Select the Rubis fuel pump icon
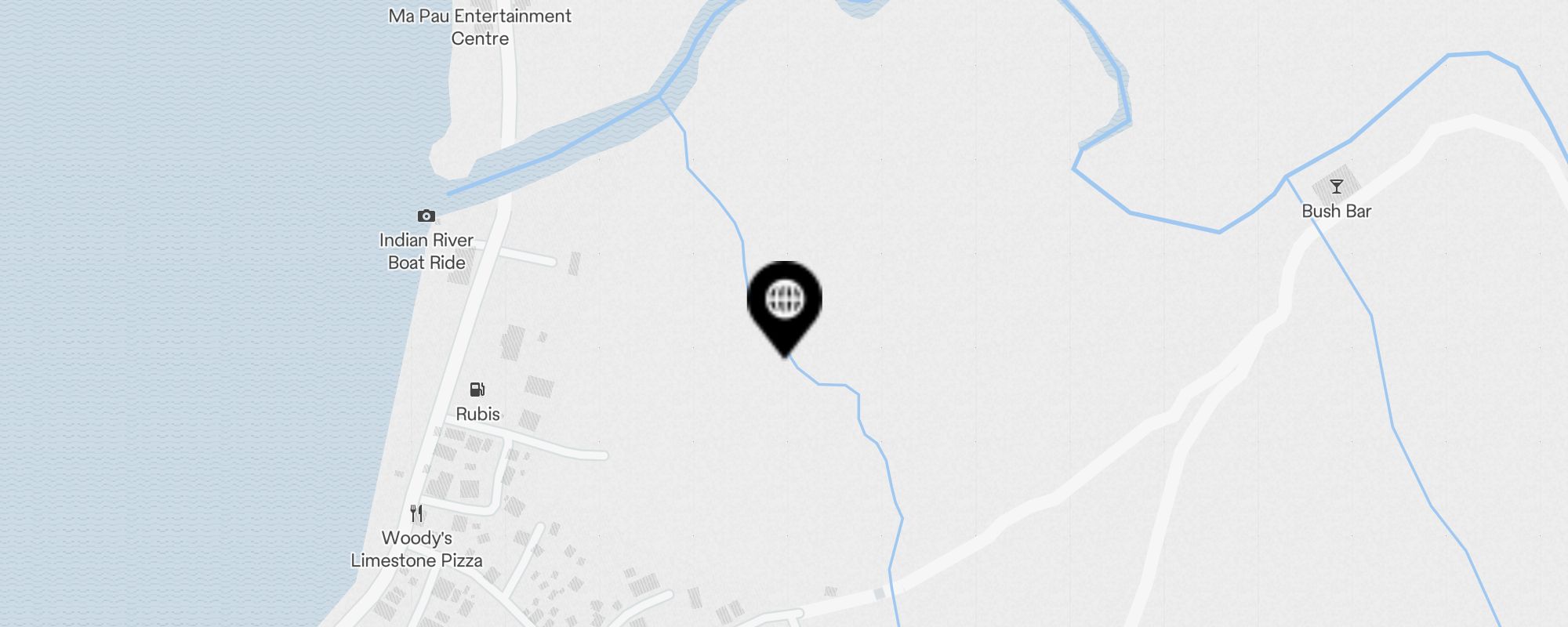The width and height of the screenshot is (1568, 627). point(477,390)
